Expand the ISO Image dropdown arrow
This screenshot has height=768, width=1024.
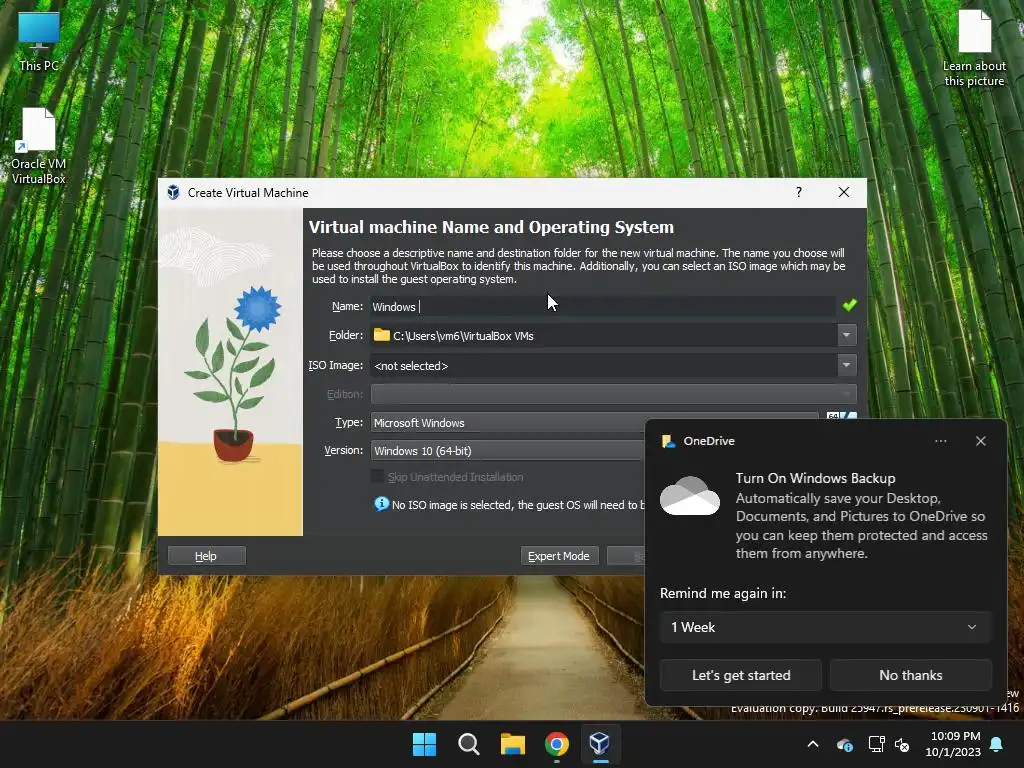click(846, 365)
